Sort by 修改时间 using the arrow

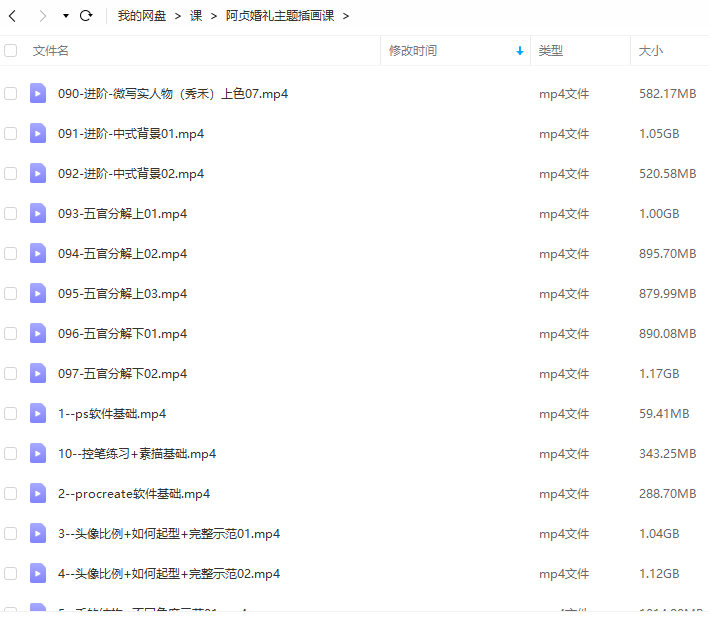519,51
